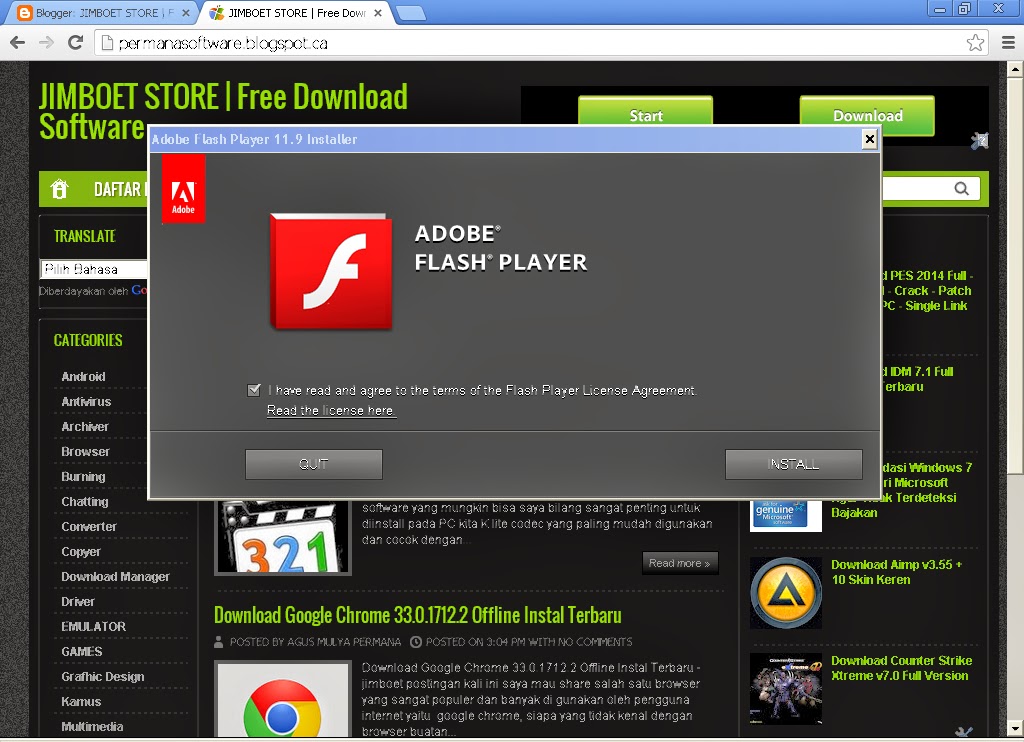Viewport: 1024px width, 742px height.
Task: Open Download Aimp v3.55 sidebar link
Action: (896, 572)
